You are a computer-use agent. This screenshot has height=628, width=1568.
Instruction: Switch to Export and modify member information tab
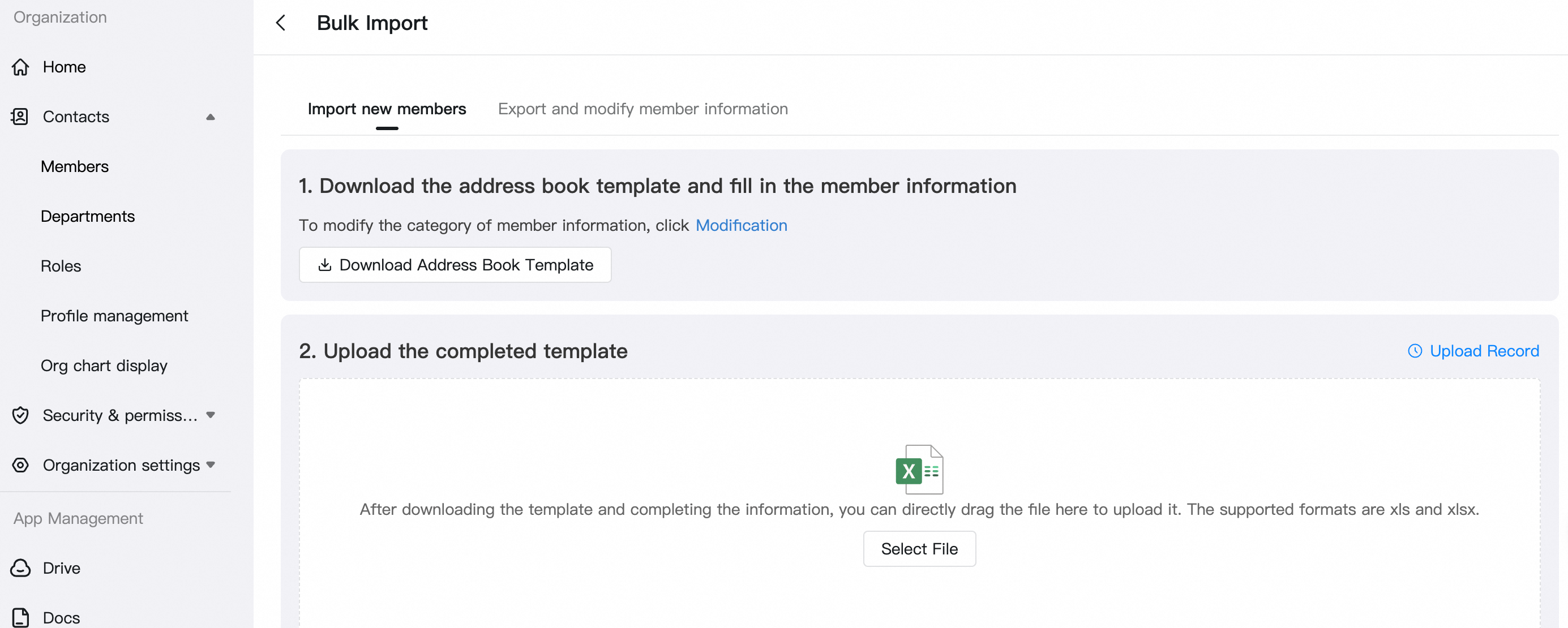tap(643, 109)
